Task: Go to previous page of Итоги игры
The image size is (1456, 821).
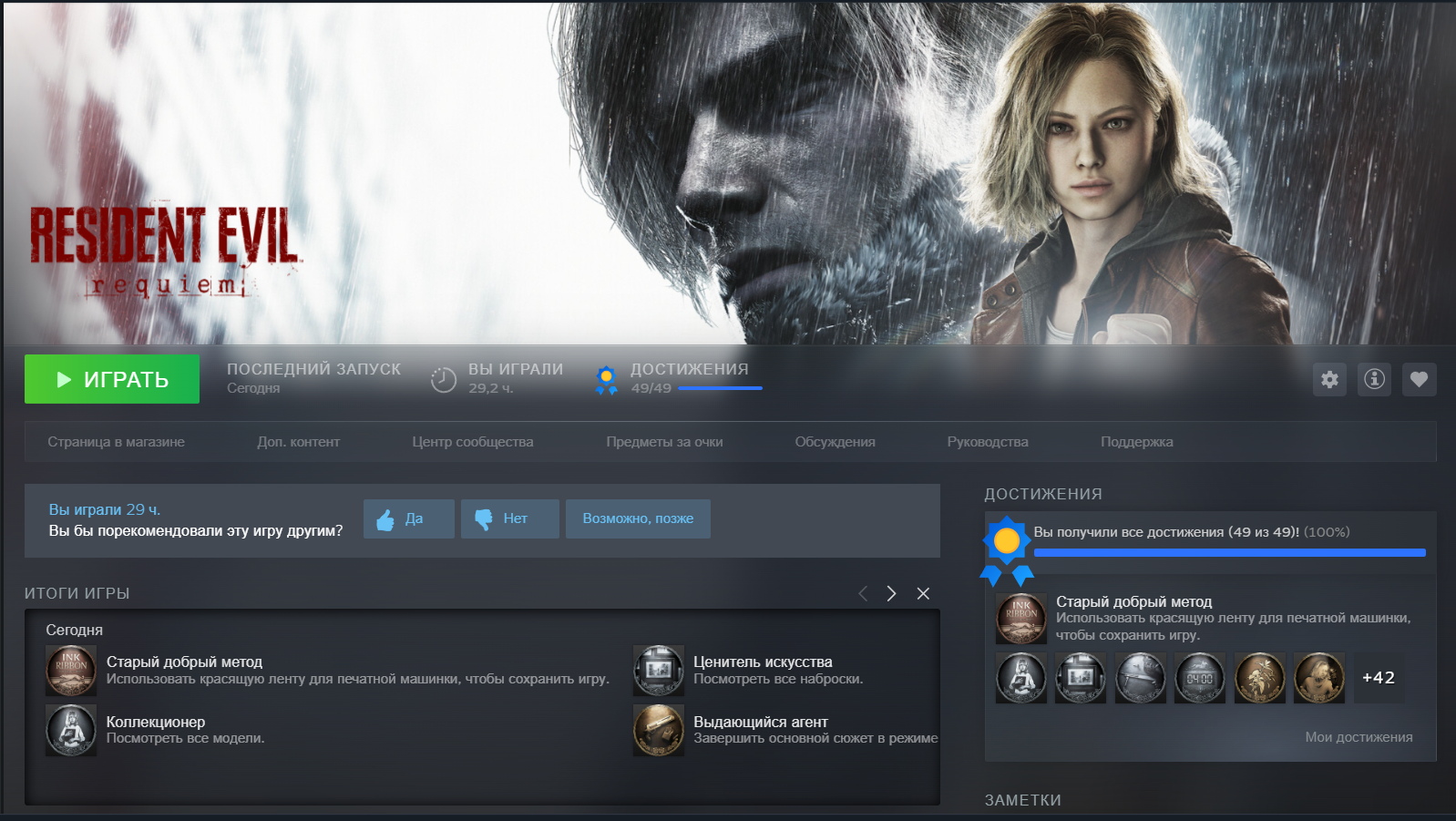Action: [x=863, y=593]
